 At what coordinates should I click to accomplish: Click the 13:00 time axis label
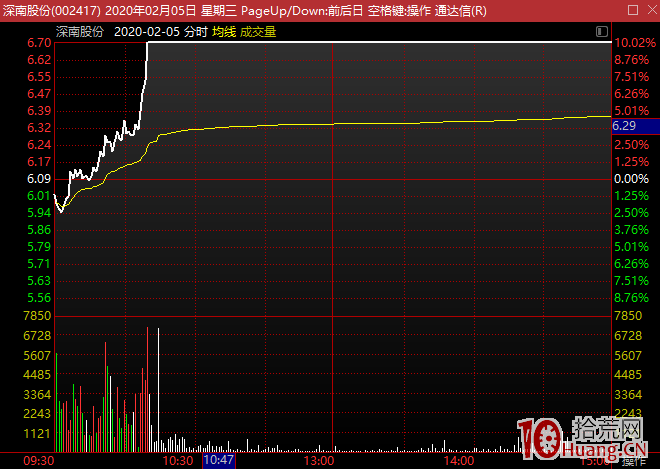(319, 461)
